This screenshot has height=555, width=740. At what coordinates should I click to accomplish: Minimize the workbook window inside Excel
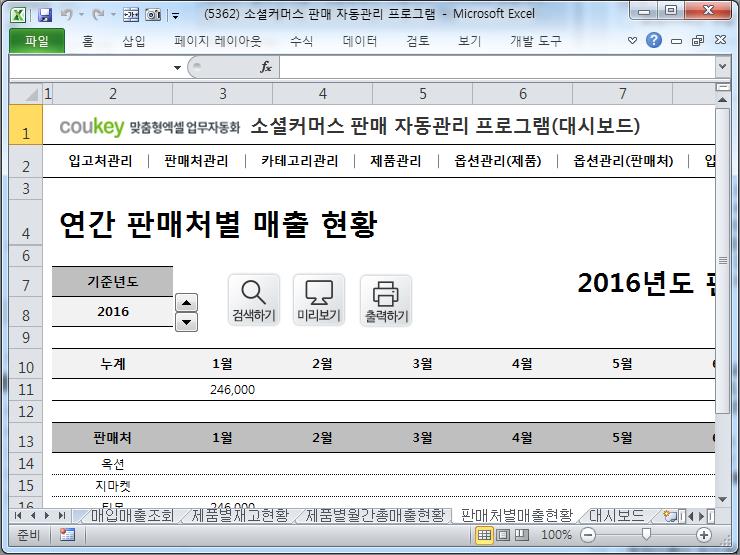676,41
